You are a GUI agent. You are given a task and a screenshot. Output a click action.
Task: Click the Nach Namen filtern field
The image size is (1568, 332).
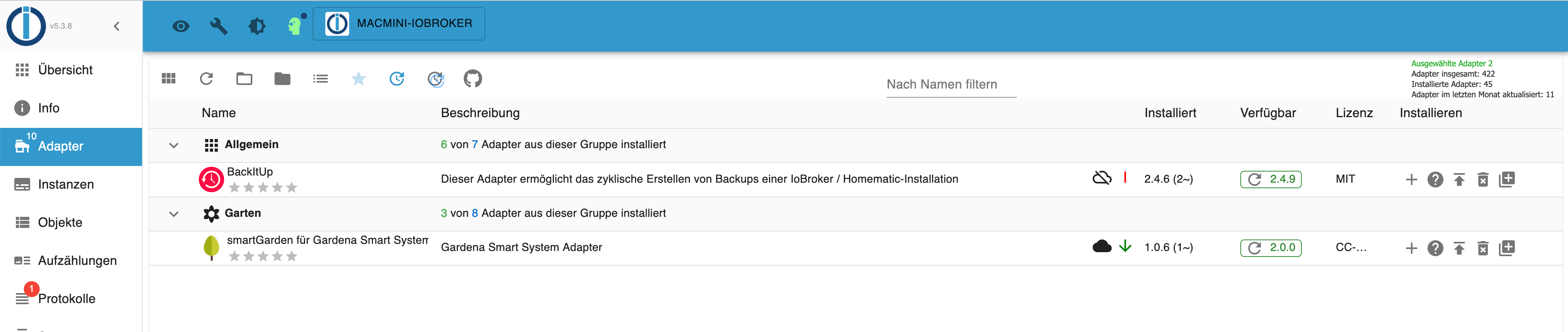pos(951,85)
